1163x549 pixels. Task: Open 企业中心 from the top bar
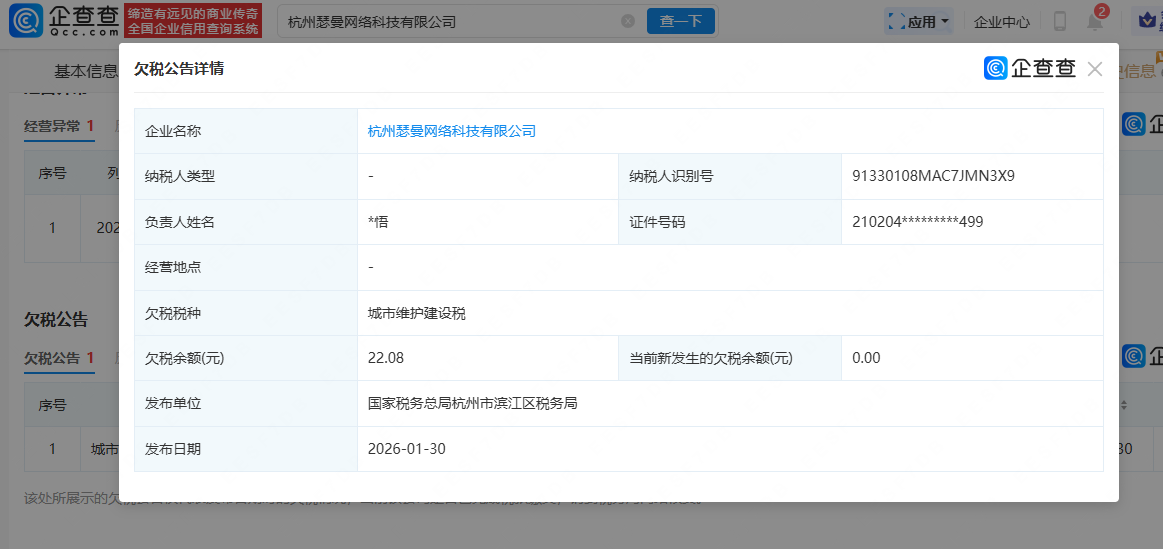click(1001, 21)
